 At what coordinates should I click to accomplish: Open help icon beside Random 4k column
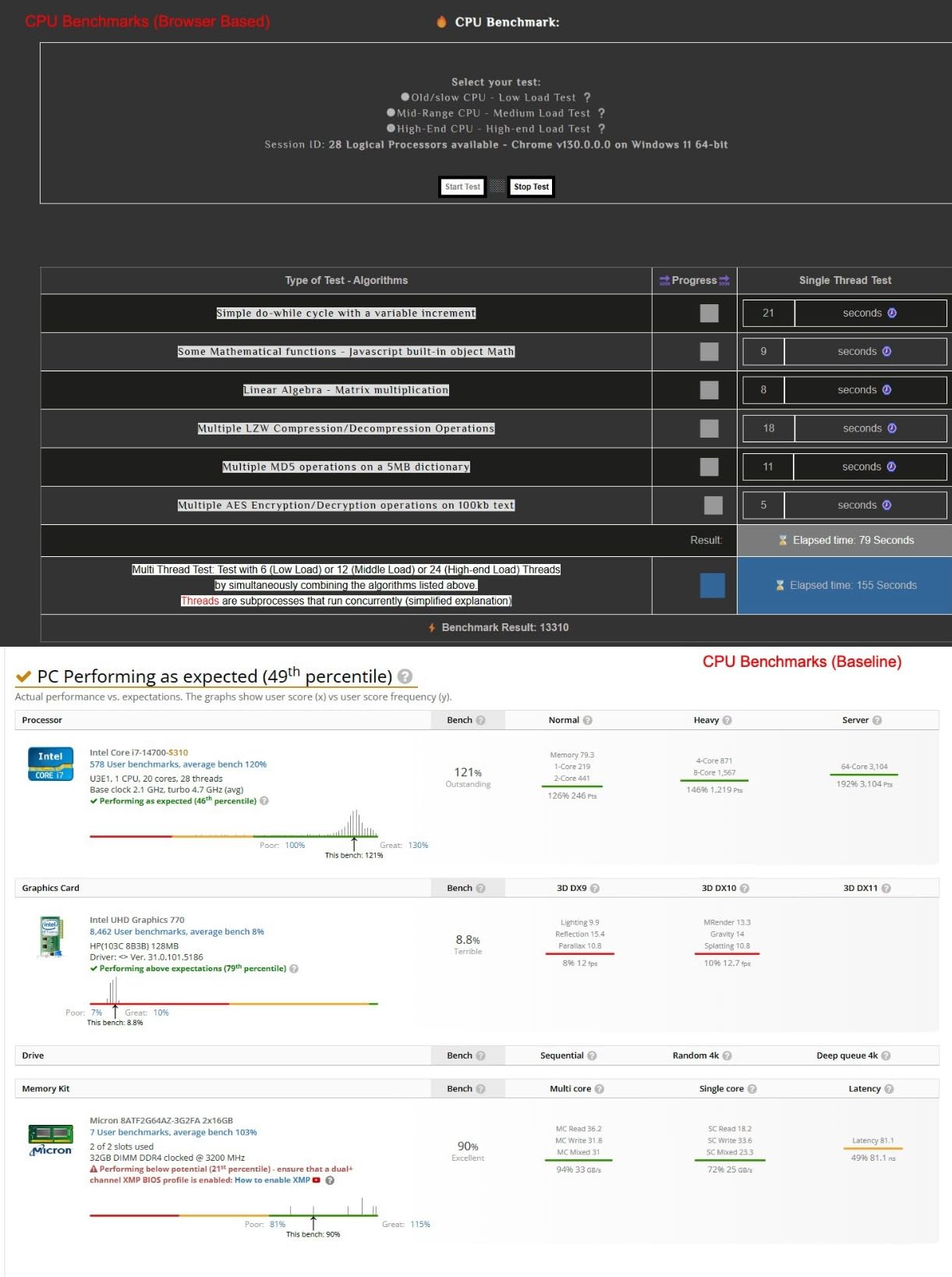(727, 1055)
